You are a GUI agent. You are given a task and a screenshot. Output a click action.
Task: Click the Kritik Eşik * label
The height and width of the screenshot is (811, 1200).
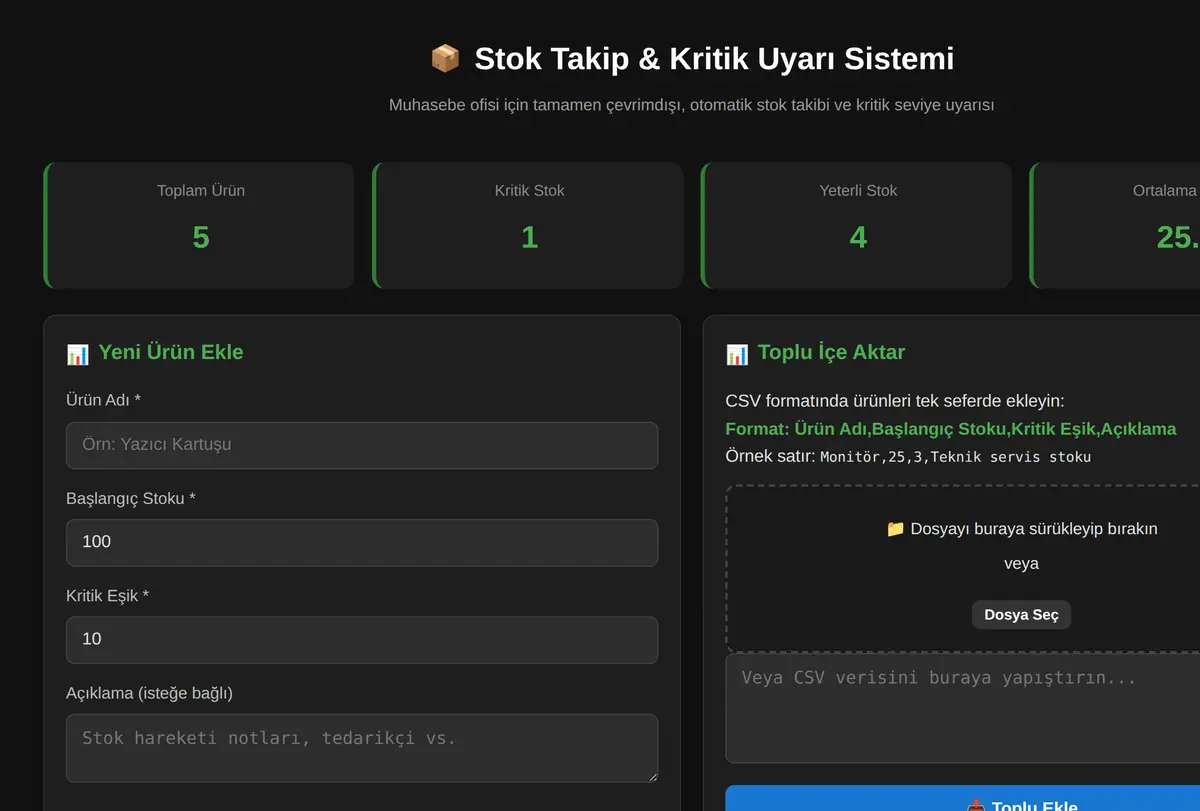click(107, 595)
